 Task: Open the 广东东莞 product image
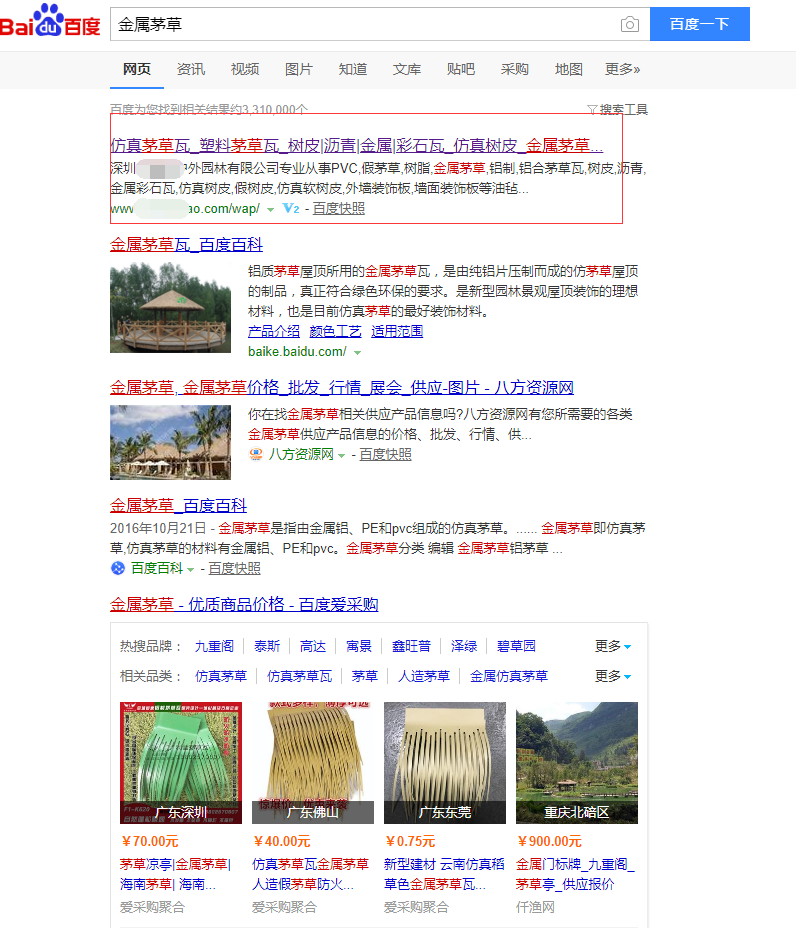(x=445, y=763)
